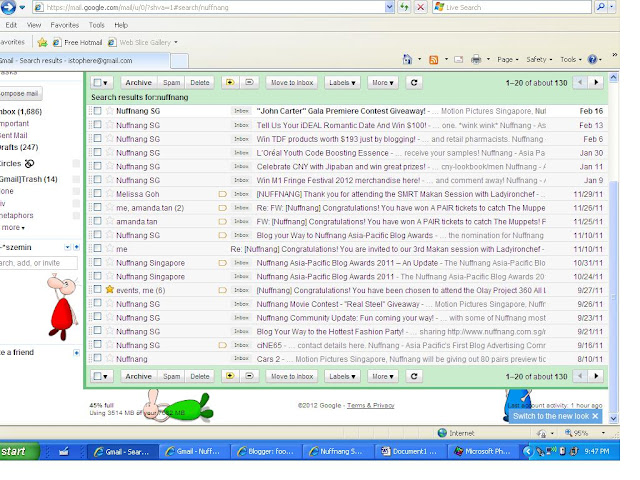
Task: Open the bottom More dropdown
Action: (x=382, y=376)
